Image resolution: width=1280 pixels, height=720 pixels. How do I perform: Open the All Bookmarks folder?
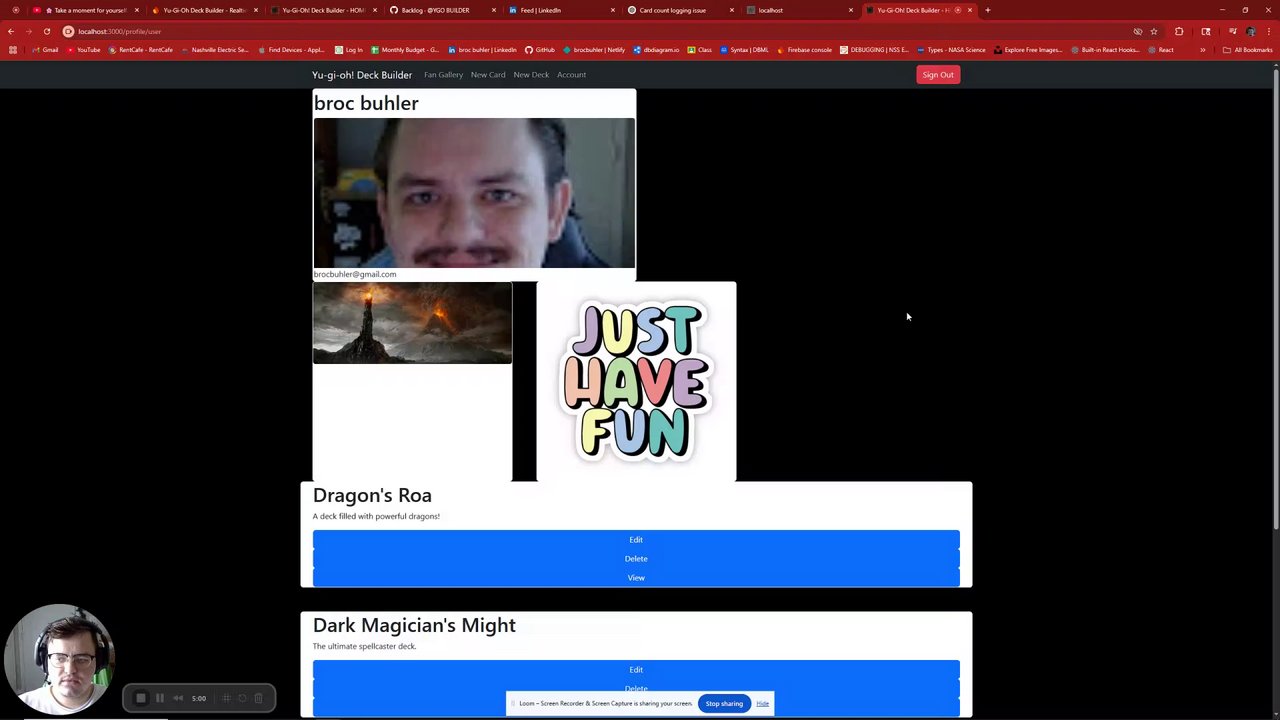[x=1248, y=50]
